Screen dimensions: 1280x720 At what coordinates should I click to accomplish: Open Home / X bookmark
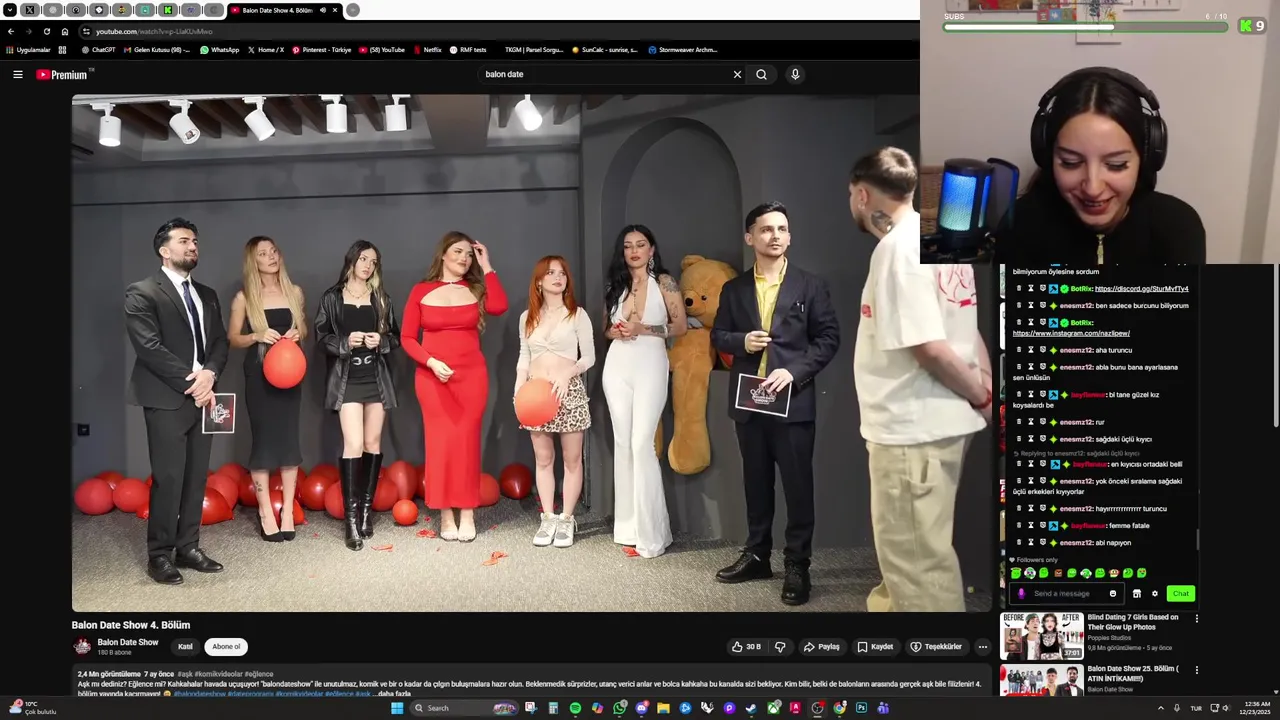265,50
